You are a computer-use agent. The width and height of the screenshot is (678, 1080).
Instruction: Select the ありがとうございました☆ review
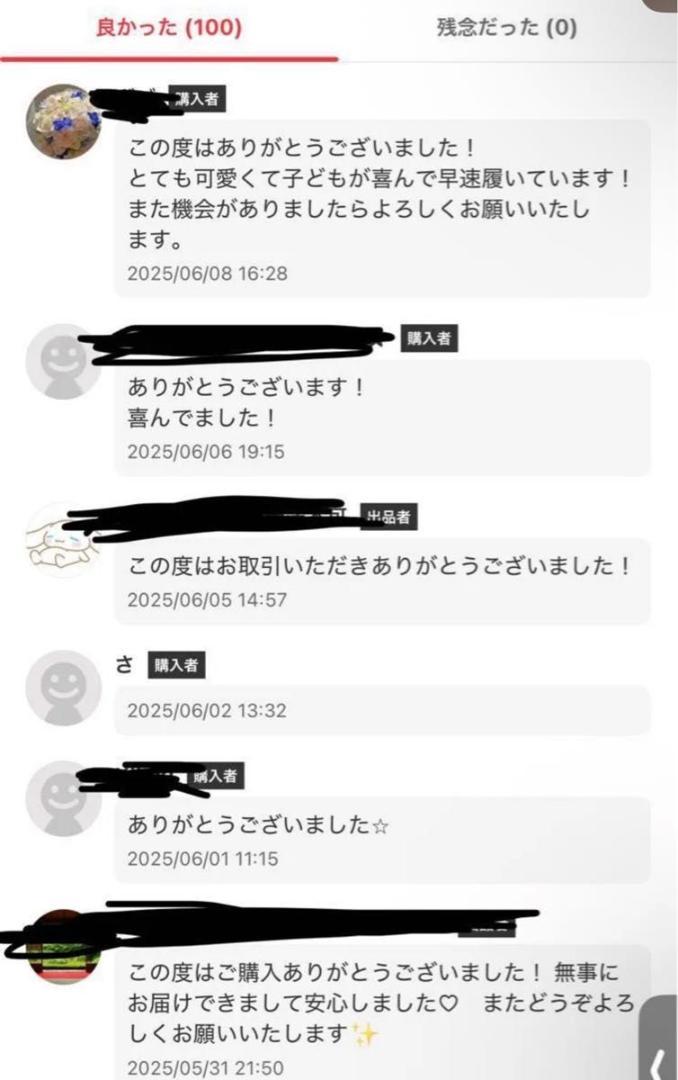click(x=382, y=840)
